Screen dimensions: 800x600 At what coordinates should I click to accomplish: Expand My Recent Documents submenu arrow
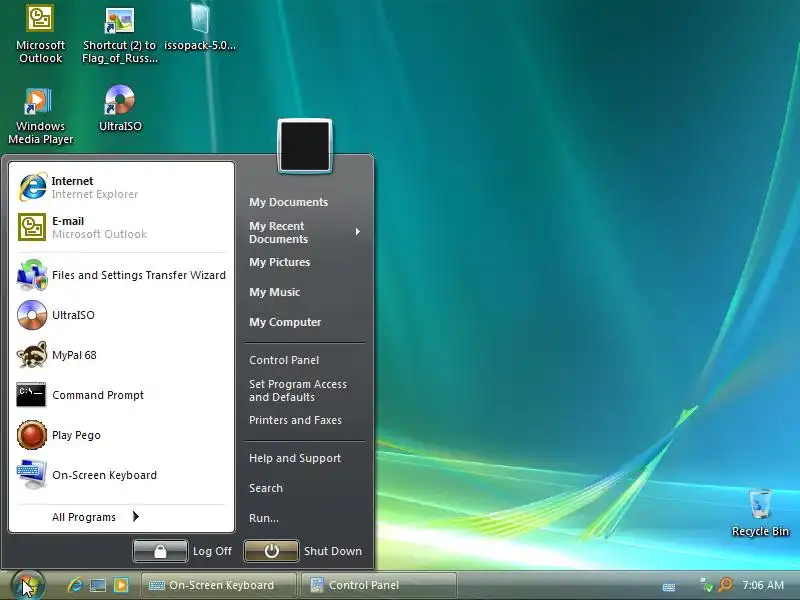click(x=358, y=232)
